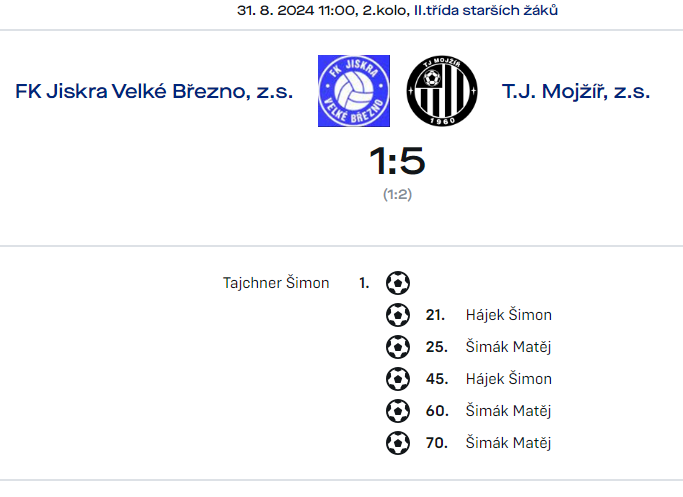Screen dimensions: 683x497
Task: Click the goal ball icon at minute 60
Action: pyautogui.click(x=398, y=411)
